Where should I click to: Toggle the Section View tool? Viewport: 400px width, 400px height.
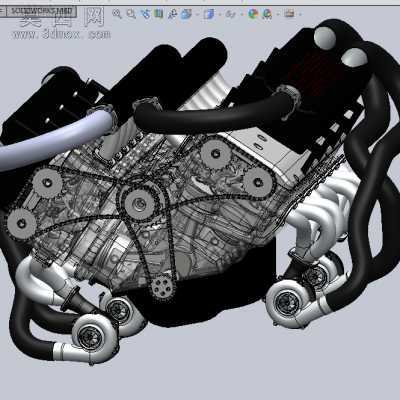point(159,14)
